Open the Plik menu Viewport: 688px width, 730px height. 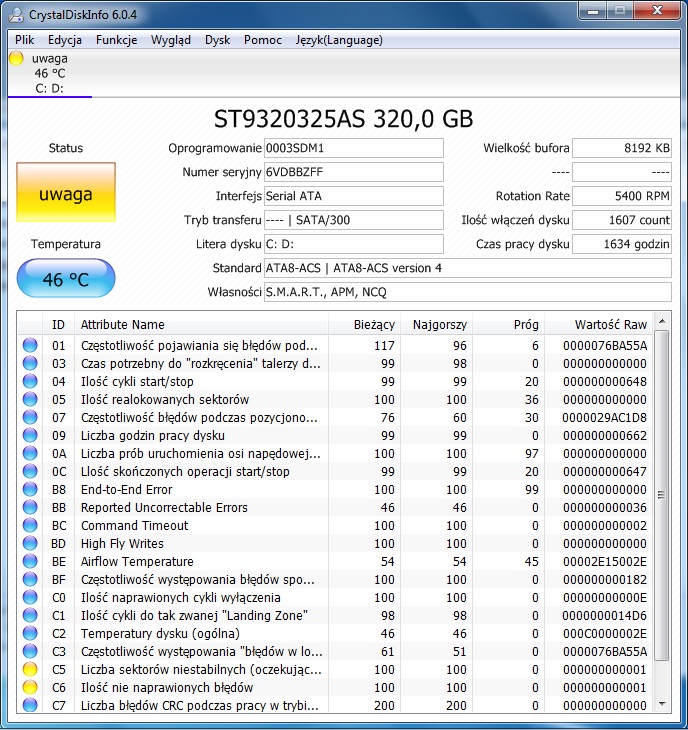coord(24,40)
